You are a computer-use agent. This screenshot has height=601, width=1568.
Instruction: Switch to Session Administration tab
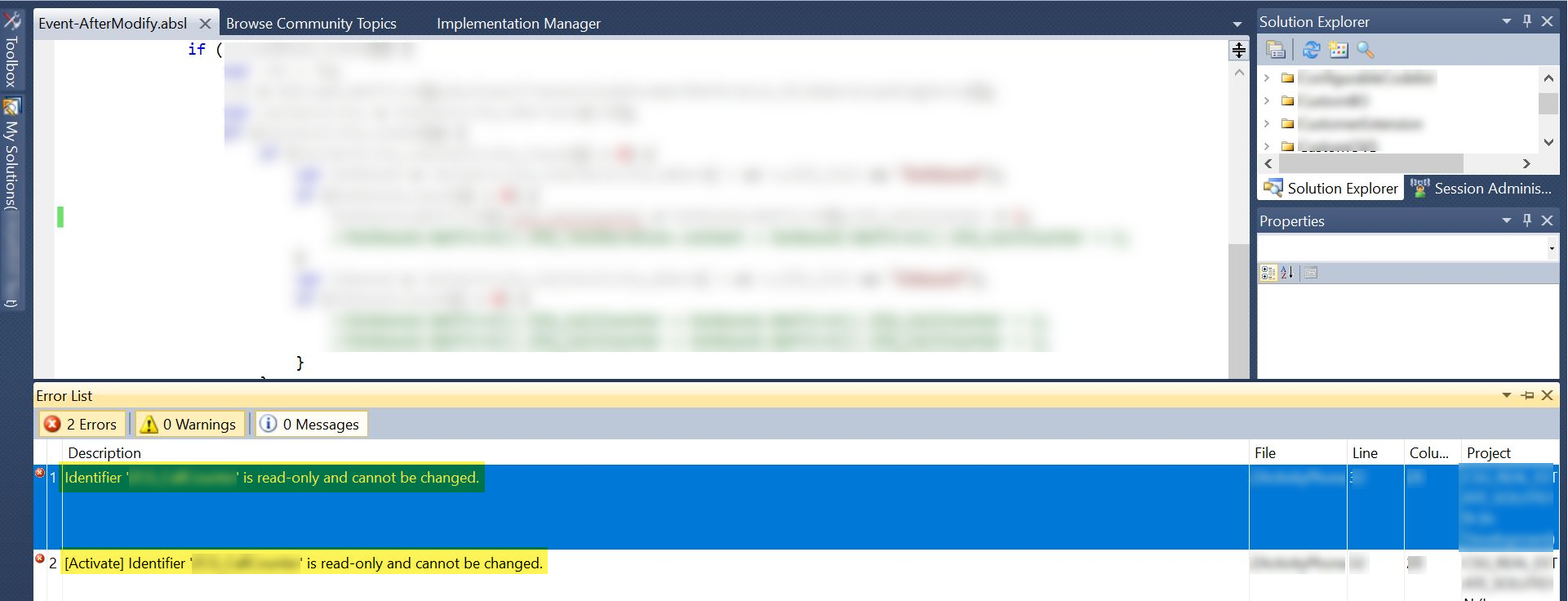(1481, 189)
